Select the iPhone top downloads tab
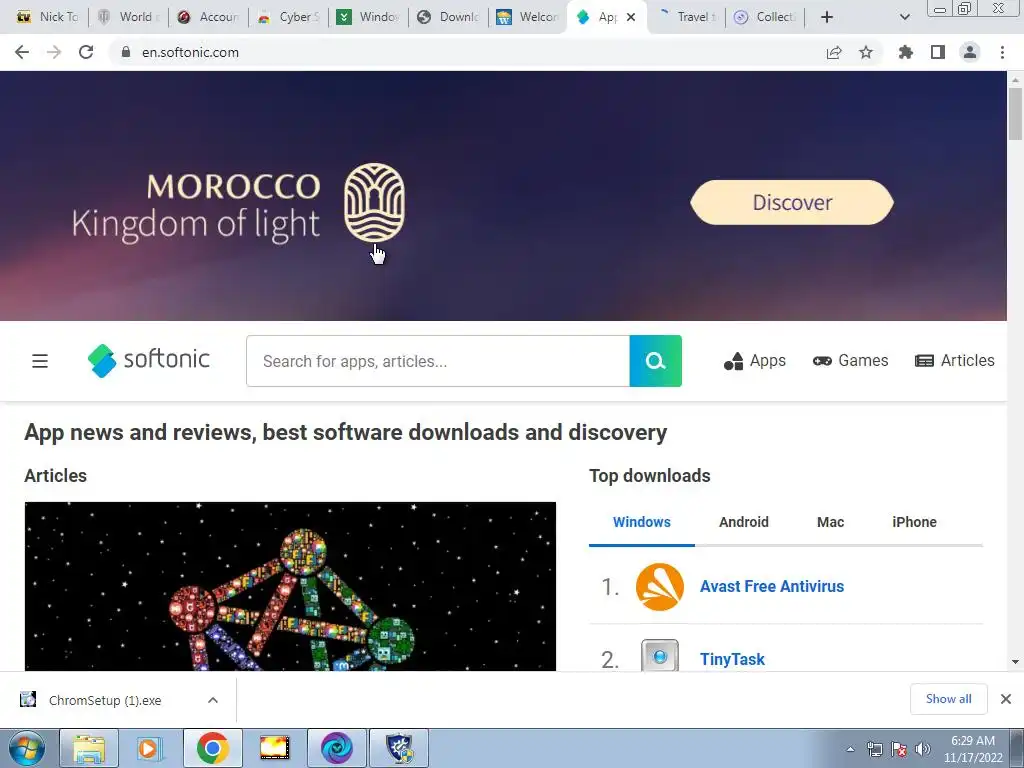This screenshot has width=1024, height=768. point(914,522)
